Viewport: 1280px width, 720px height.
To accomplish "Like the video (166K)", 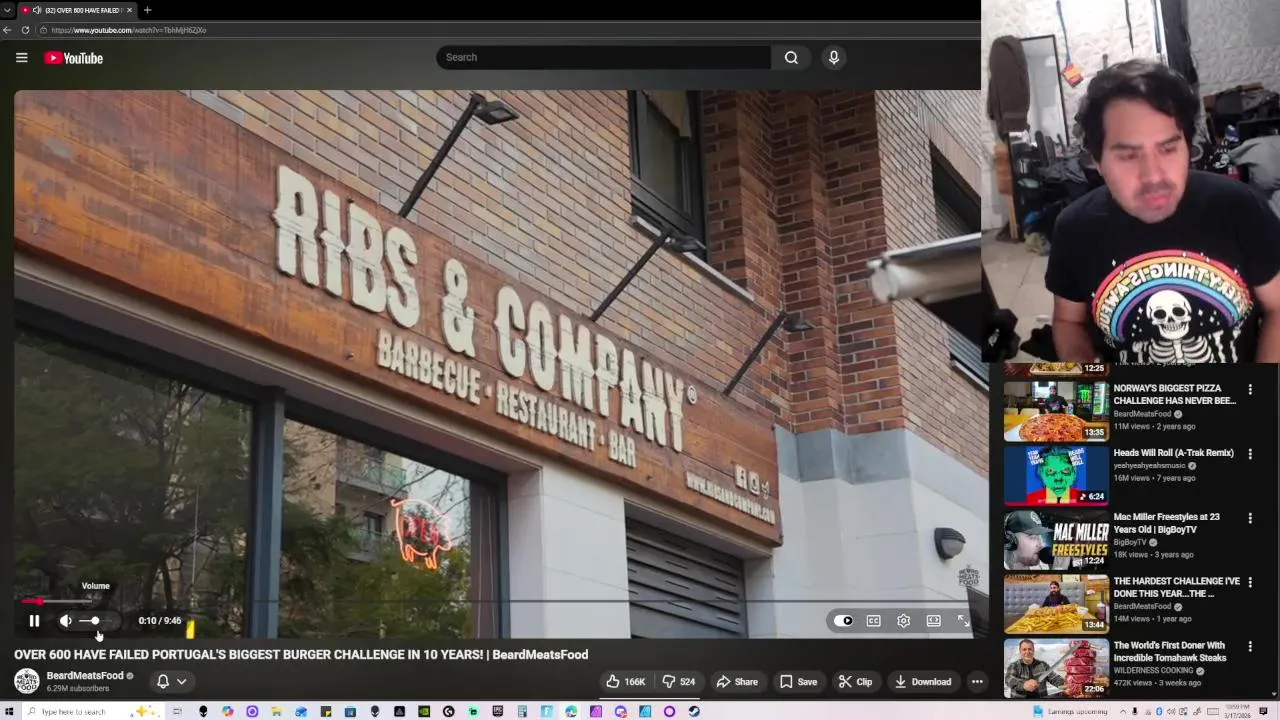I will click(626, 682).
